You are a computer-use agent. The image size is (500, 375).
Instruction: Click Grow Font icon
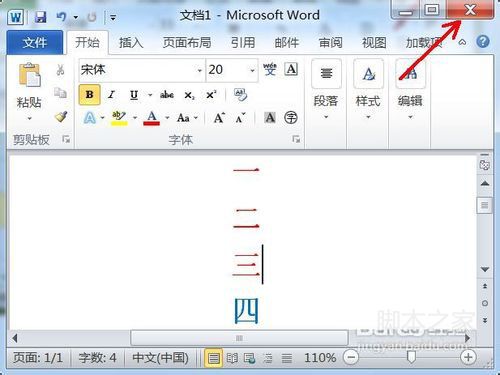[219, 118]
